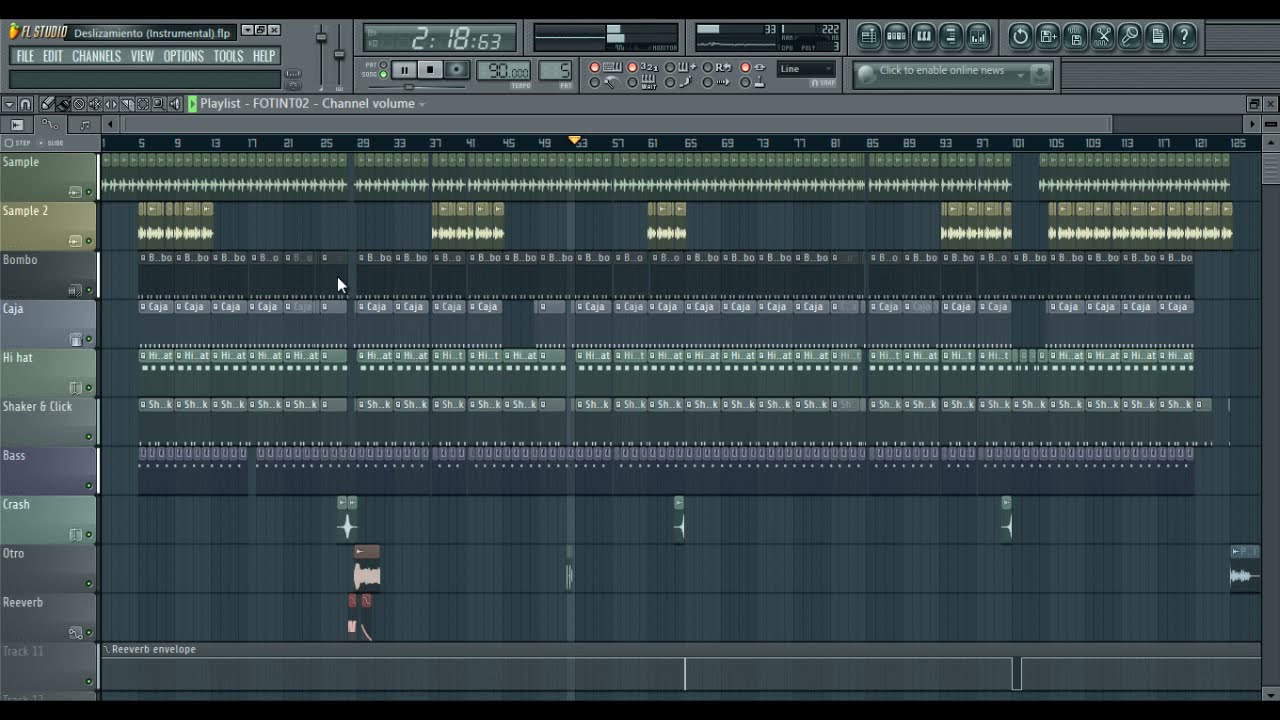The image size is (1280, 720).
Task: Click the help question mark icon
Action: point(1184,37)
